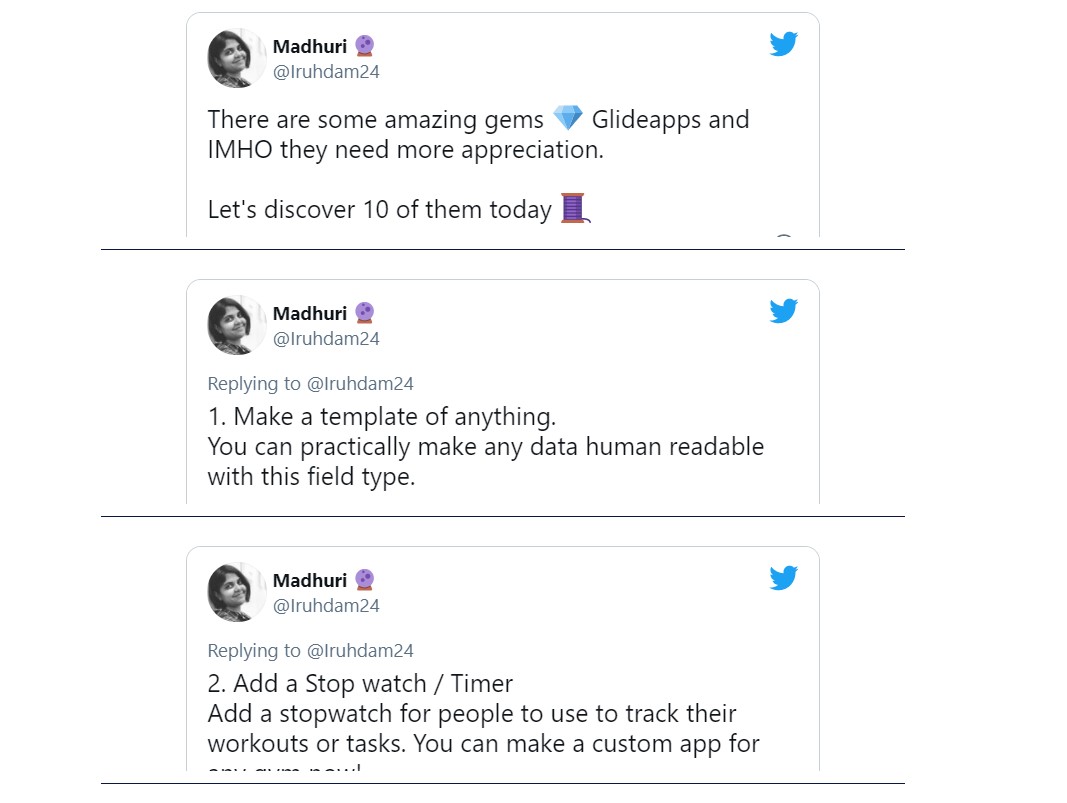Open Madhuri's avatar in the first tweet
This screenshot has width=1067, height=803.
[x=236, y=58]
